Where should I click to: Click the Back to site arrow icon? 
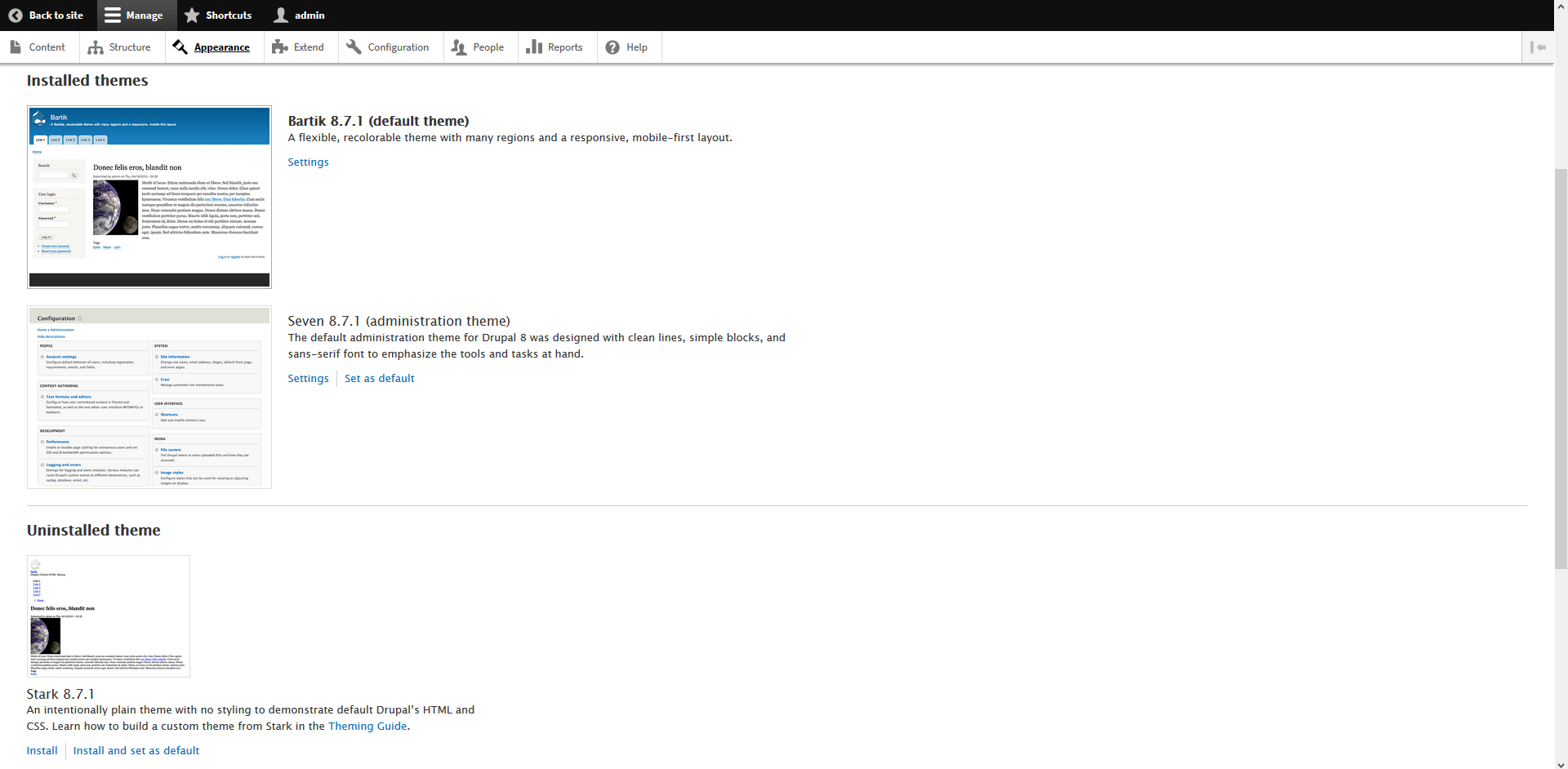click(x=16, y=16)
